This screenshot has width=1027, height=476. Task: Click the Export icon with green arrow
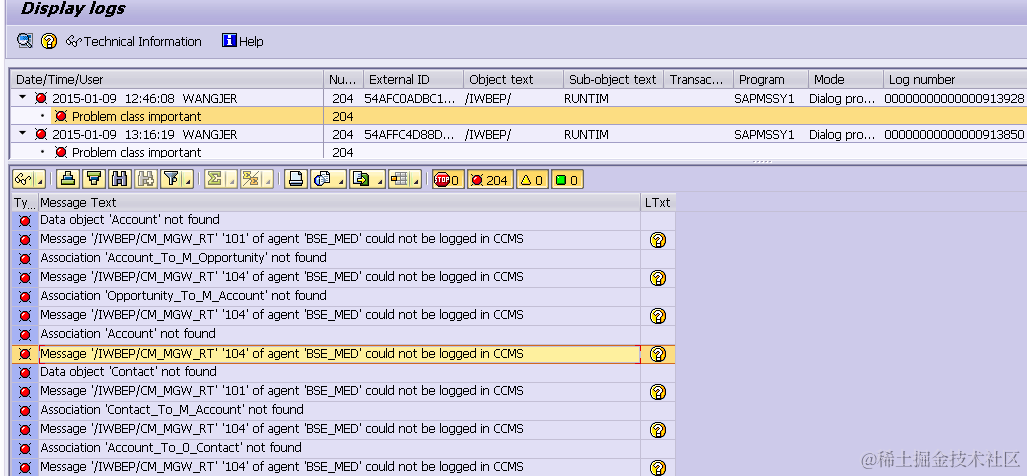coord(360,179)
